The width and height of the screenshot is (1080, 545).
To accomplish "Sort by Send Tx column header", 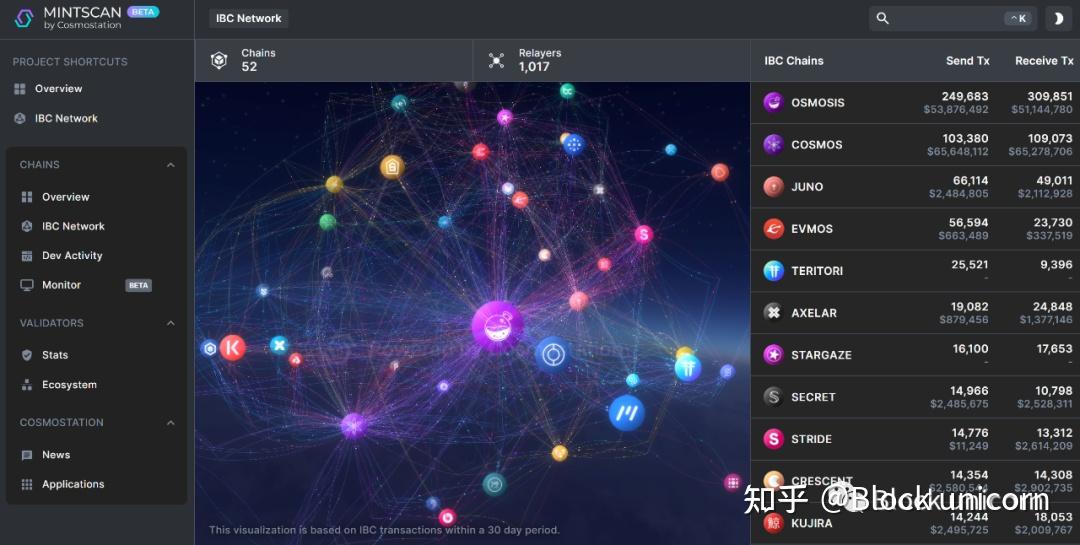I will 967,61.
